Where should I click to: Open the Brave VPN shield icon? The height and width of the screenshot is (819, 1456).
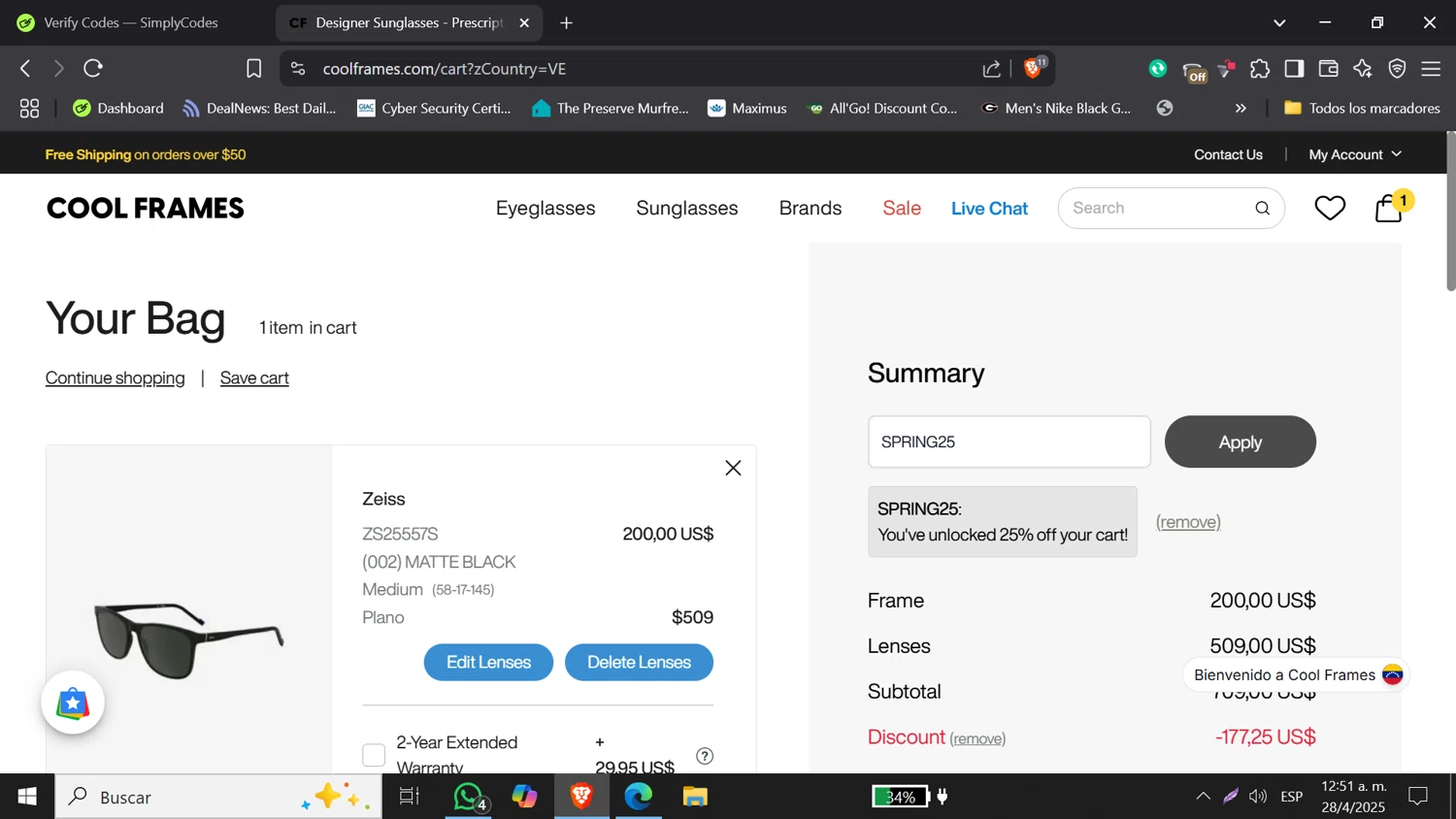point(1398,69)
